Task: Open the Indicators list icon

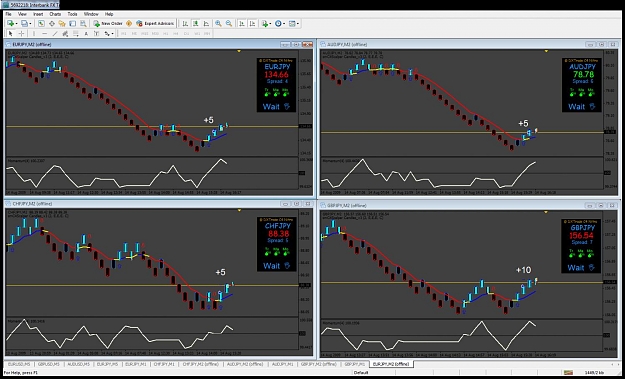Action: click(264, 24)
